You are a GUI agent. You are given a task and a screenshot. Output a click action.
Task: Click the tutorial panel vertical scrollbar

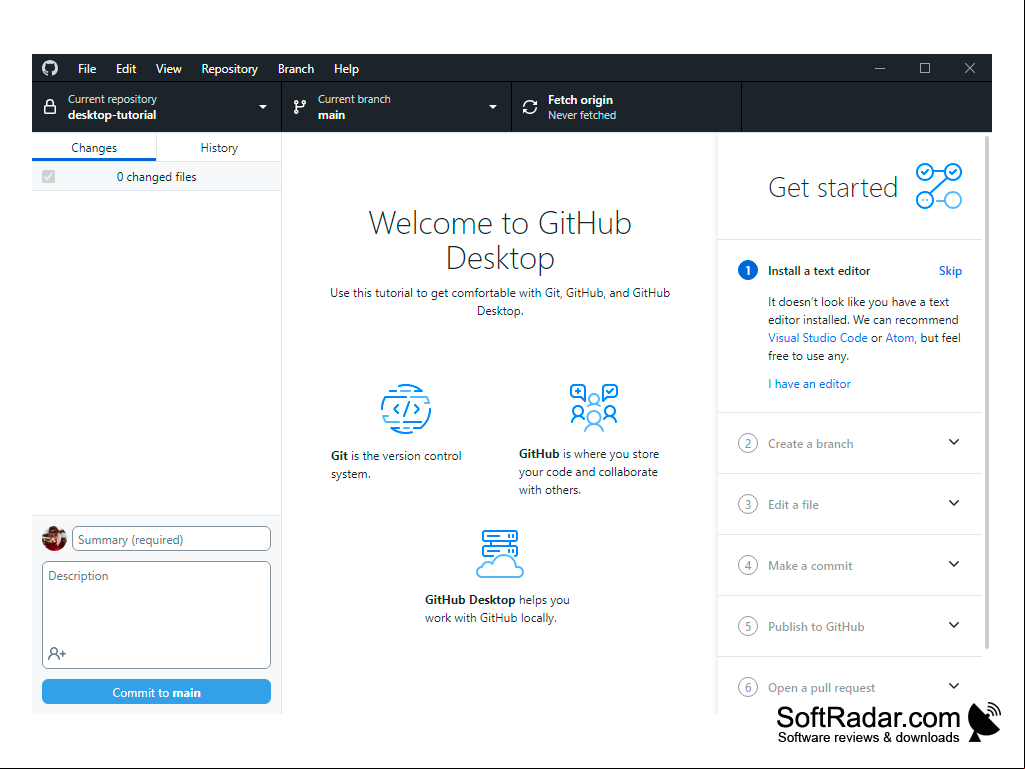click(987, 392)
